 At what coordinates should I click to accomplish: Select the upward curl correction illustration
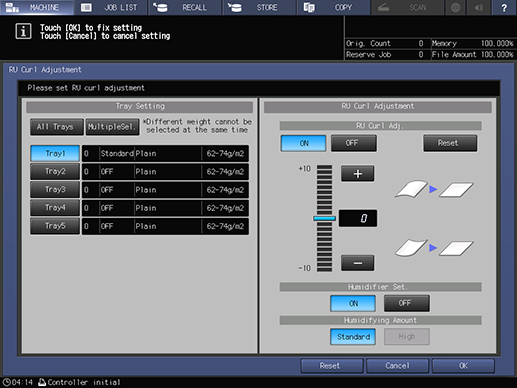coord(434,189)
